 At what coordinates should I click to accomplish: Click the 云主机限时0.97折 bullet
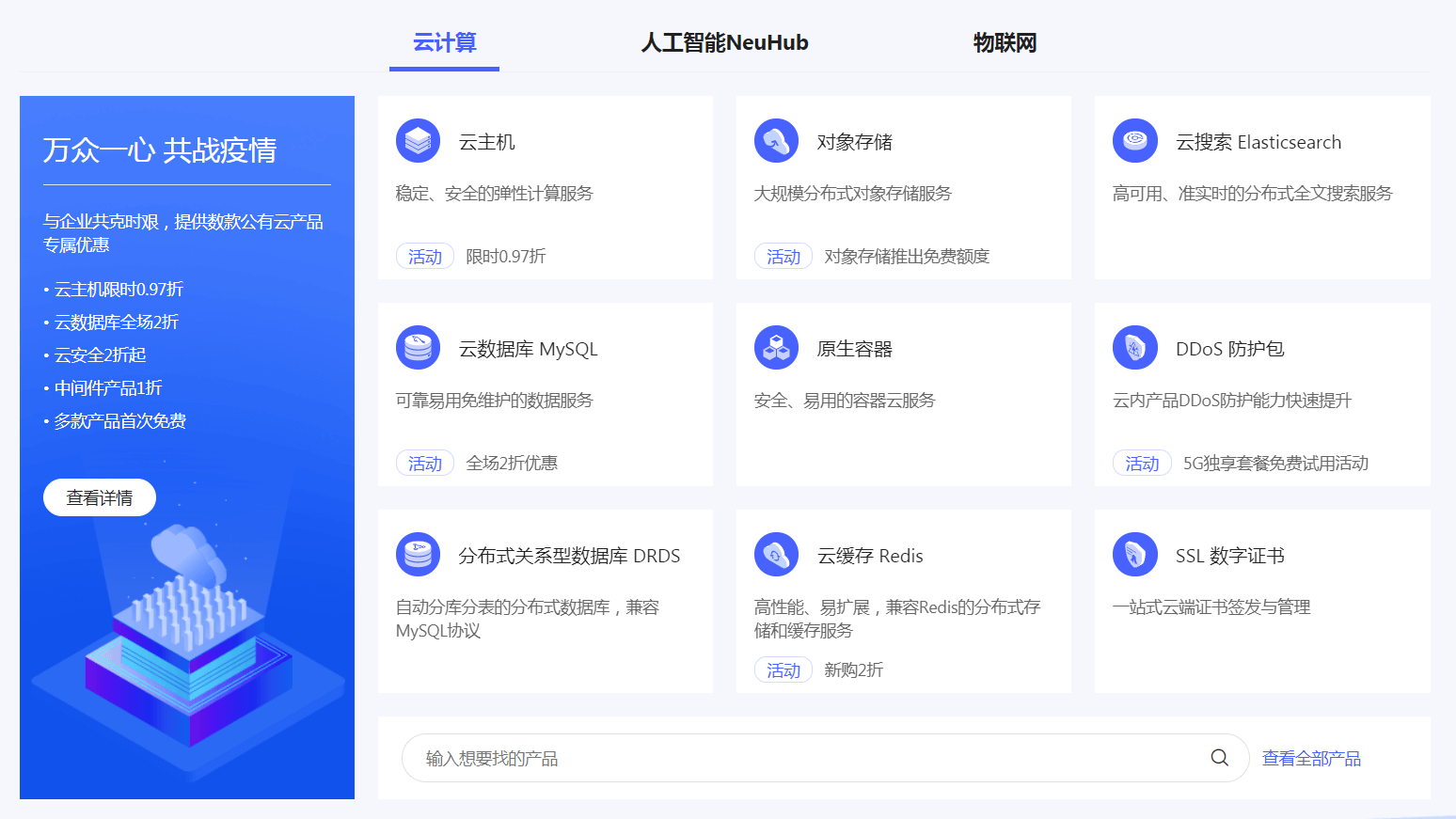coord(119,290)
